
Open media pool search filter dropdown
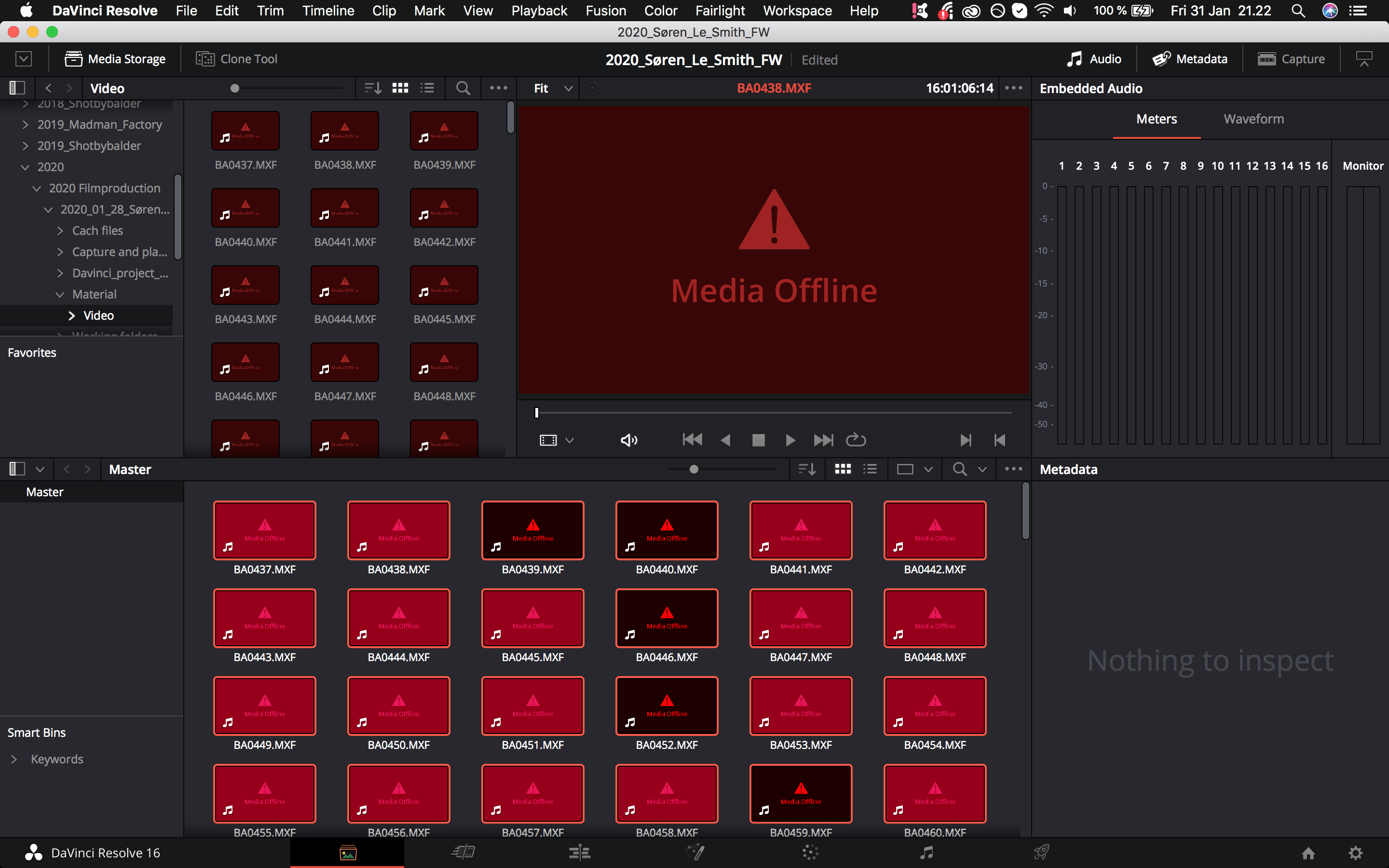[982, 470]
